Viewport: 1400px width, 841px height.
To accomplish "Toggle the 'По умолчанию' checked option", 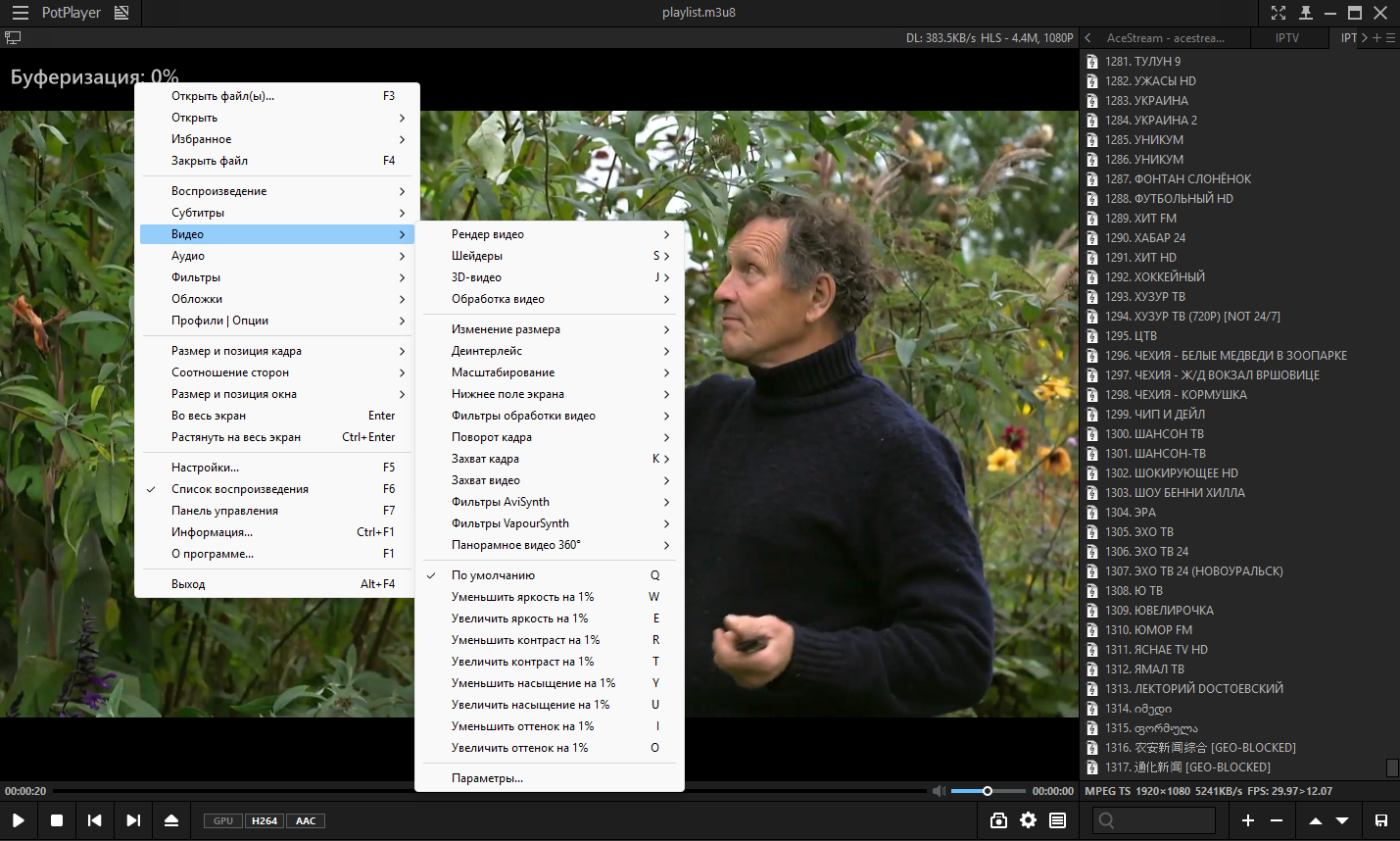I will pos(493,575).
